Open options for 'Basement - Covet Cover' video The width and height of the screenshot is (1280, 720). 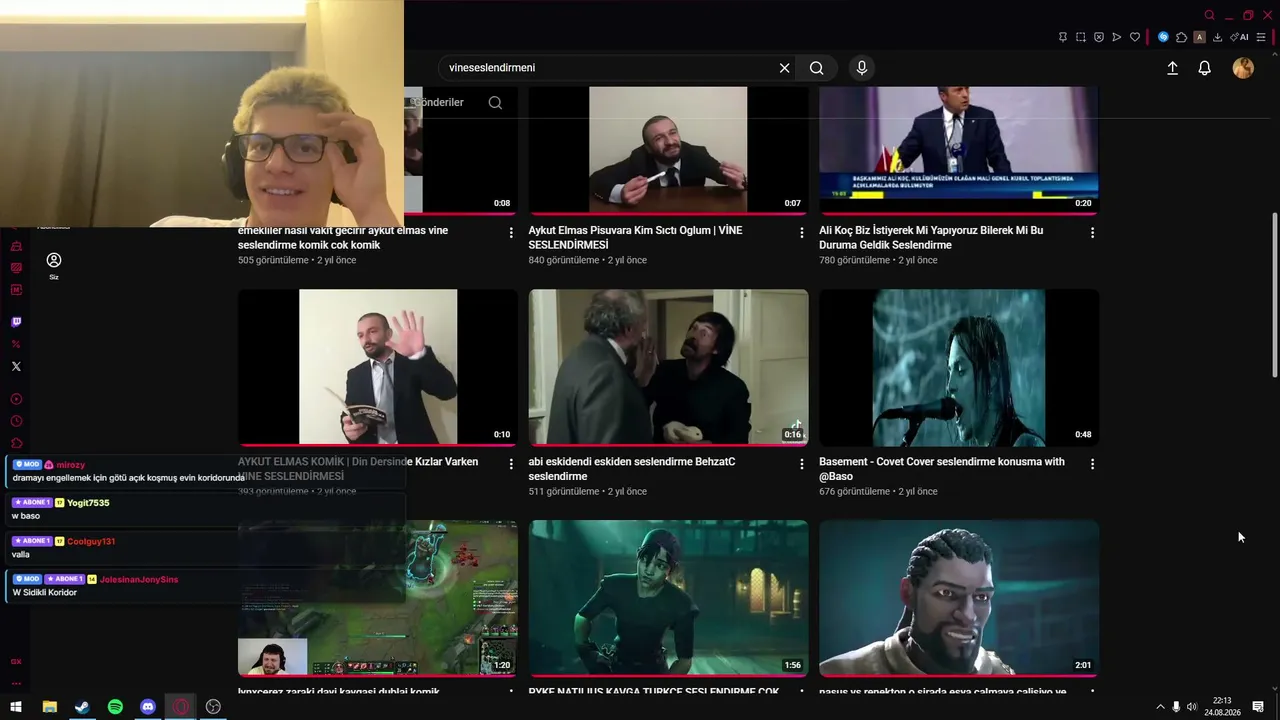coord(1092,464)
